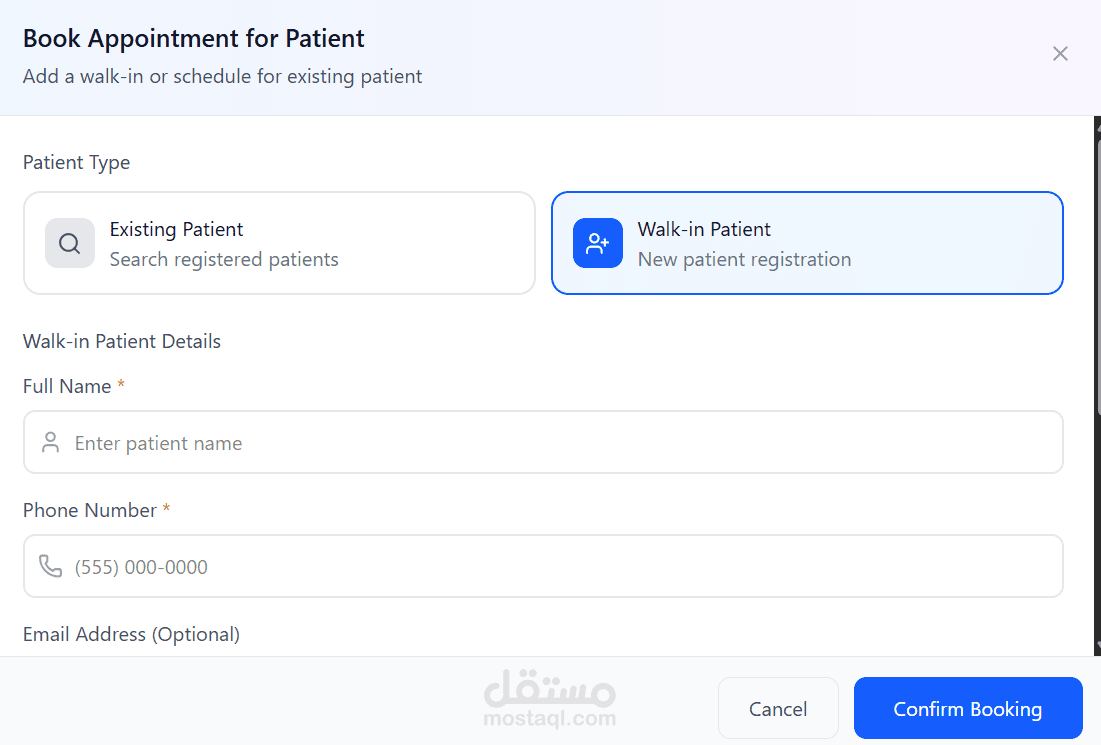This screenshot has height=745, width=1101.
Task: Close the Book Appointment dialog
Action: pos(1060,54)
